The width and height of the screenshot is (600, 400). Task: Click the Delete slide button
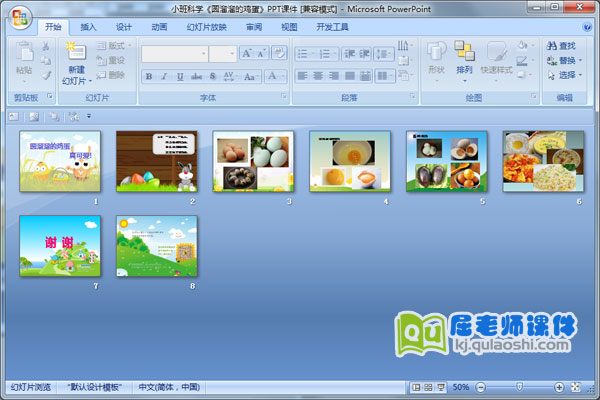click(111, 75)
